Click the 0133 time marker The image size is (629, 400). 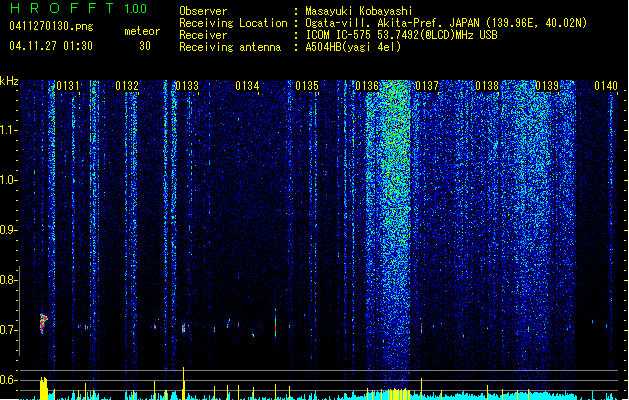[187, 86]
